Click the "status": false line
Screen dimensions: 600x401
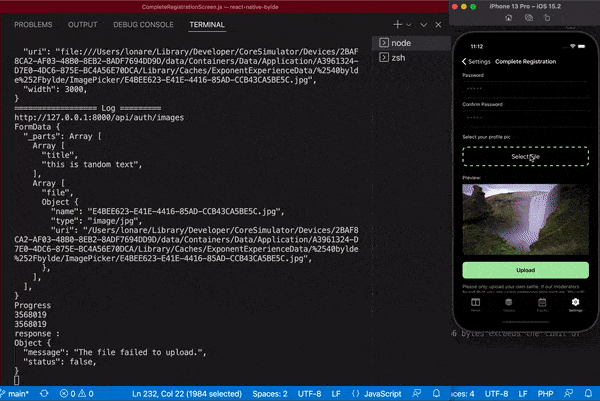point(60,362)
